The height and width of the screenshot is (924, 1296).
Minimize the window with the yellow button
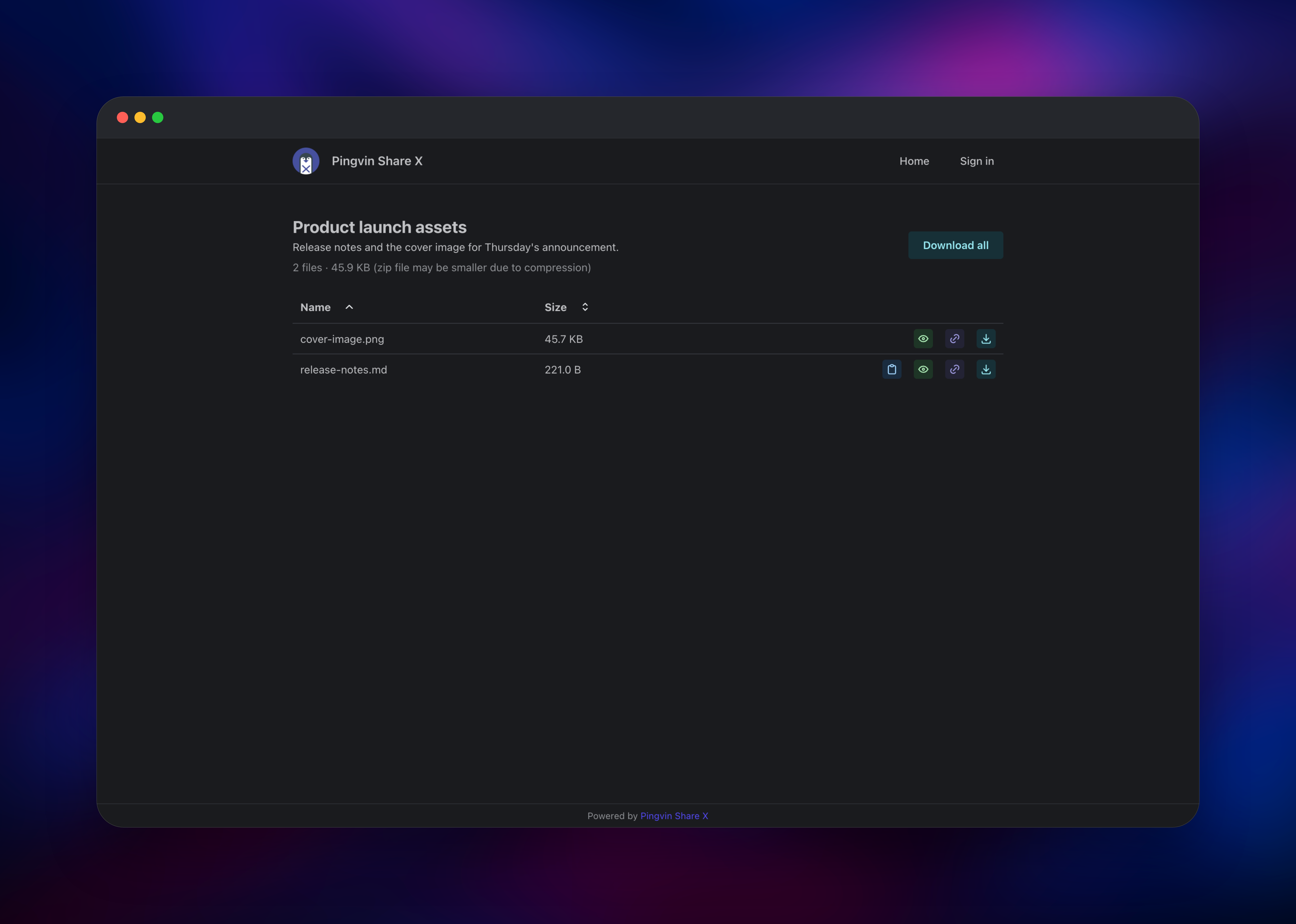pyautogui.click(x=140, y=117)
